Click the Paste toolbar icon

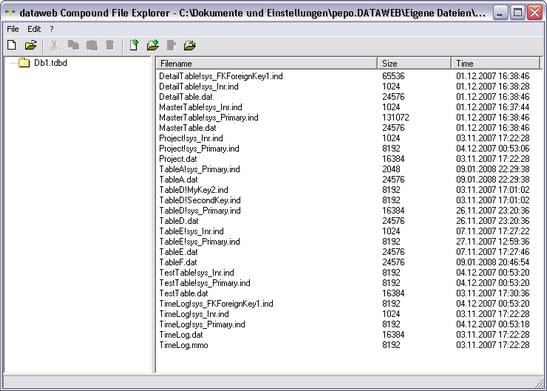[92, 45]
